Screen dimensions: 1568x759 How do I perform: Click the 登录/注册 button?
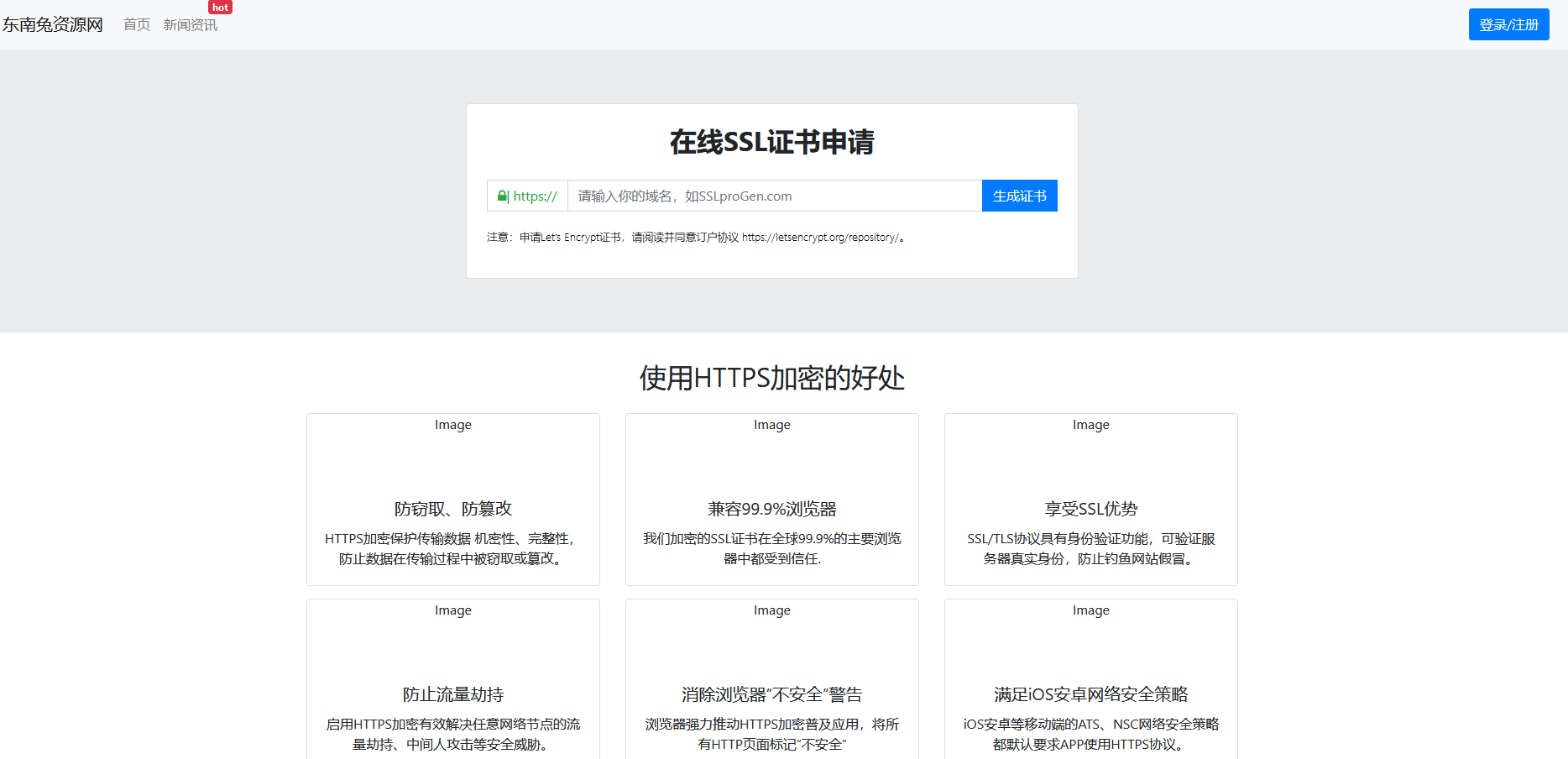1508,24
